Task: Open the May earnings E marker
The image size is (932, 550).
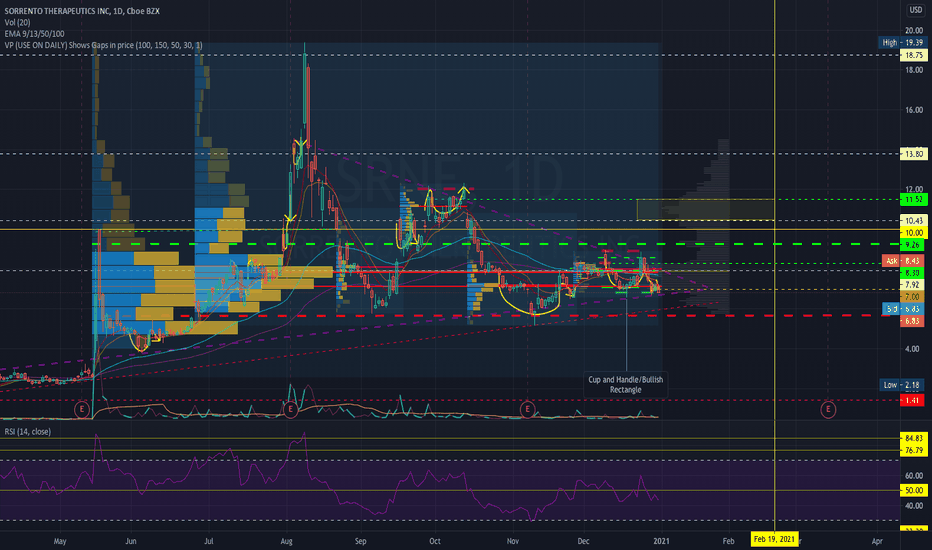Action: point(81,409)
